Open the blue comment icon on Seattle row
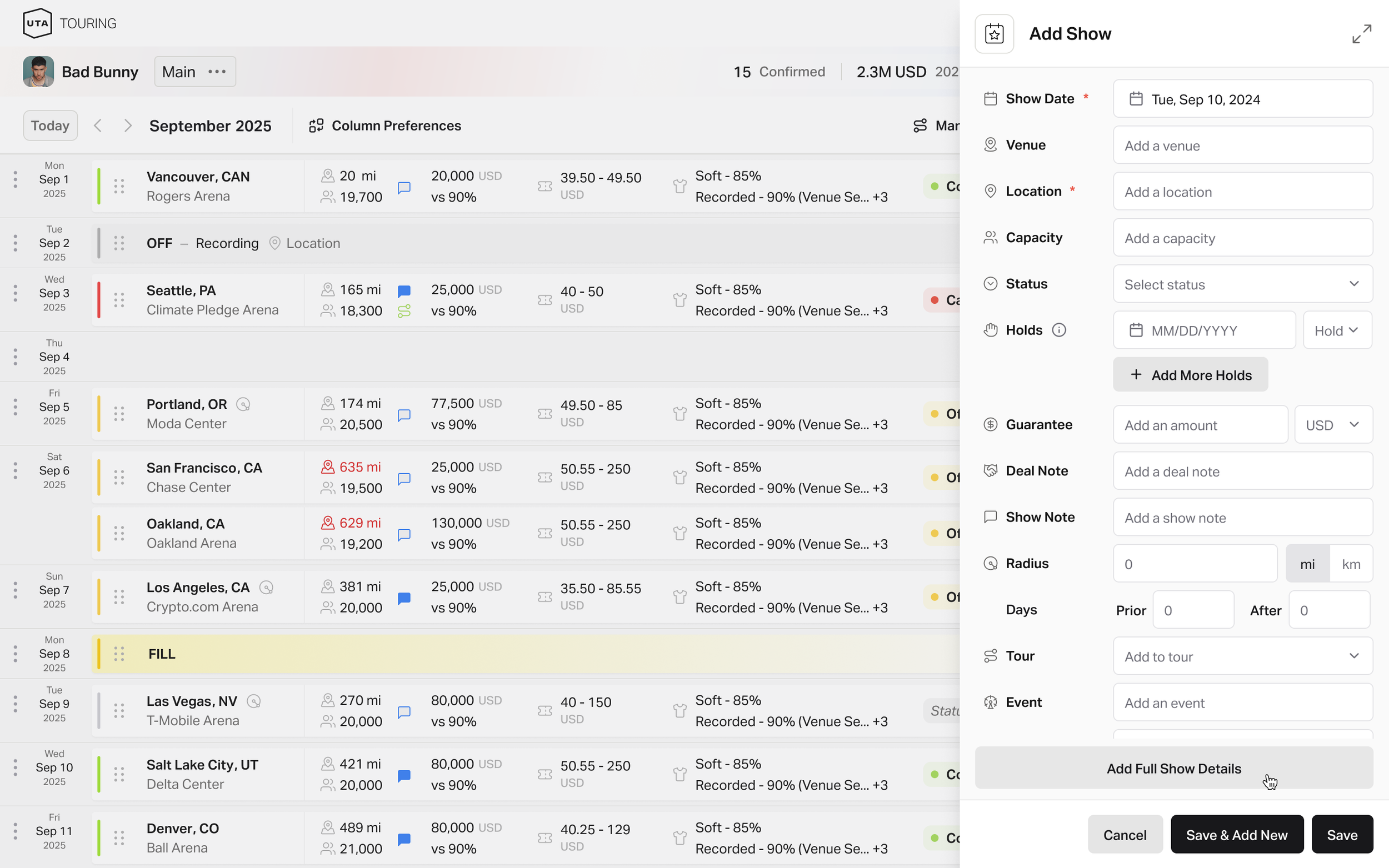Image resolution: width=1389 pixels, height=868 pixels. 404,291
